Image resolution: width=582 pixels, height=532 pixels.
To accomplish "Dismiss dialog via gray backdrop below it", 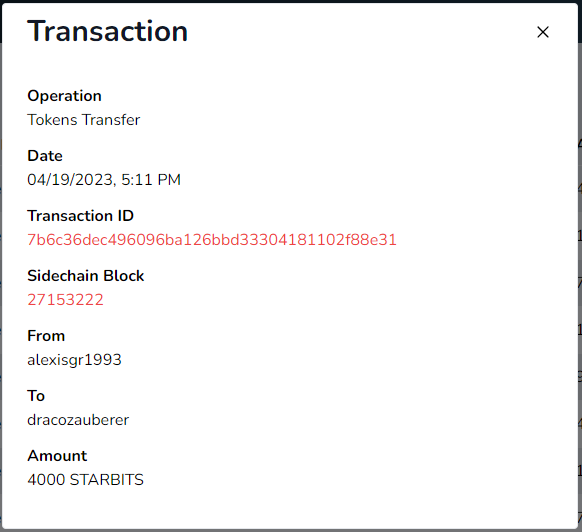I will coord(291,531).
